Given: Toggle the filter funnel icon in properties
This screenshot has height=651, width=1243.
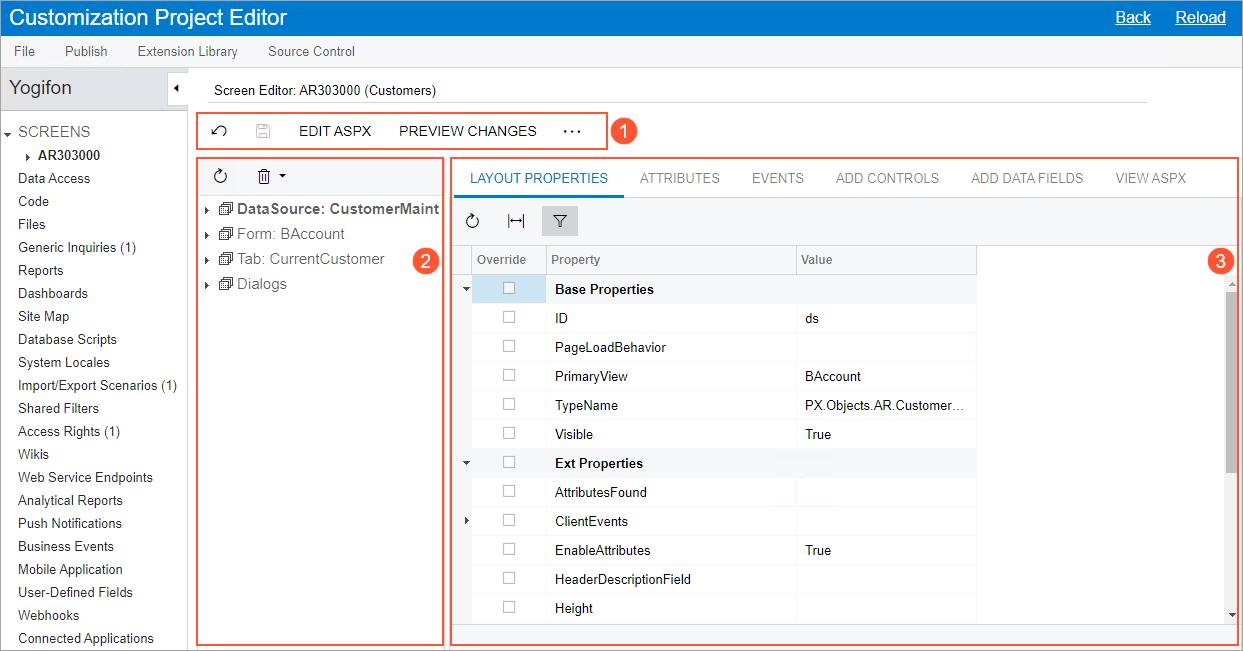Looking at the screenshot, I should pos(560,221).
